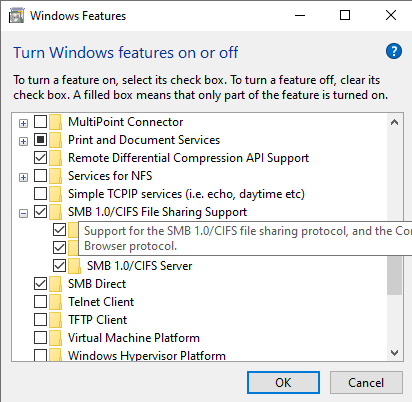
Task: Expand the Print and Document Services node
Action: pyautogui.click(x=23, y=142)
